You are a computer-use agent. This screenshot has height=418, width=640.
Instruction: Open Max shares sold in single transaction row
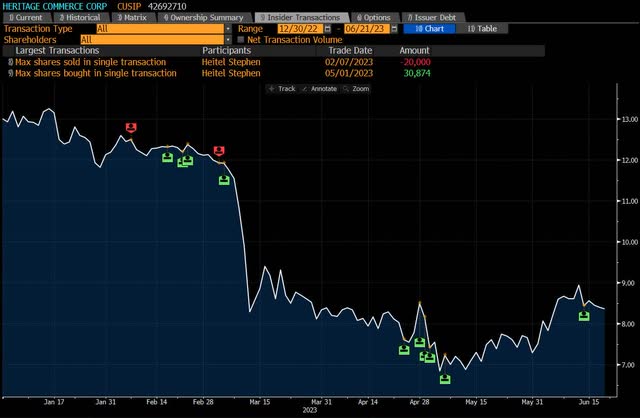91,62
